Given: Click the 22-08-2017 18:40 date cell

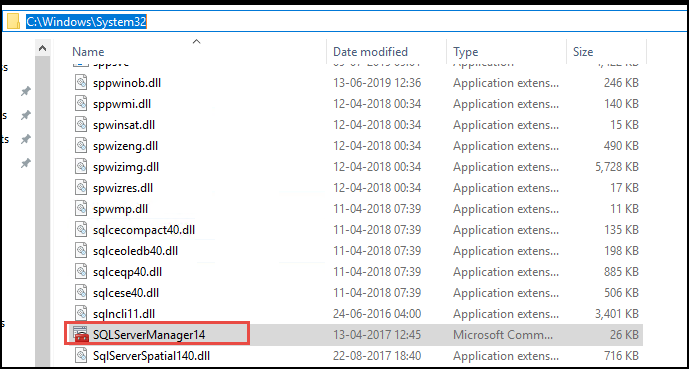Looking at the screenshot, I should click(x=377, y=355).
